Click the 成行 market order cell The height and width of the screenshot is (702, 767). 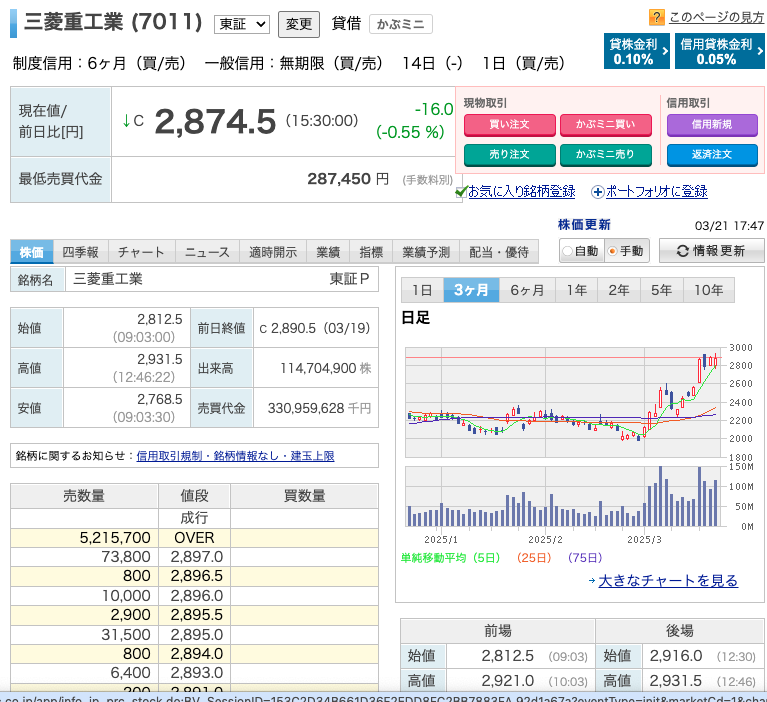pyautogui.click(x=194, y=518)
